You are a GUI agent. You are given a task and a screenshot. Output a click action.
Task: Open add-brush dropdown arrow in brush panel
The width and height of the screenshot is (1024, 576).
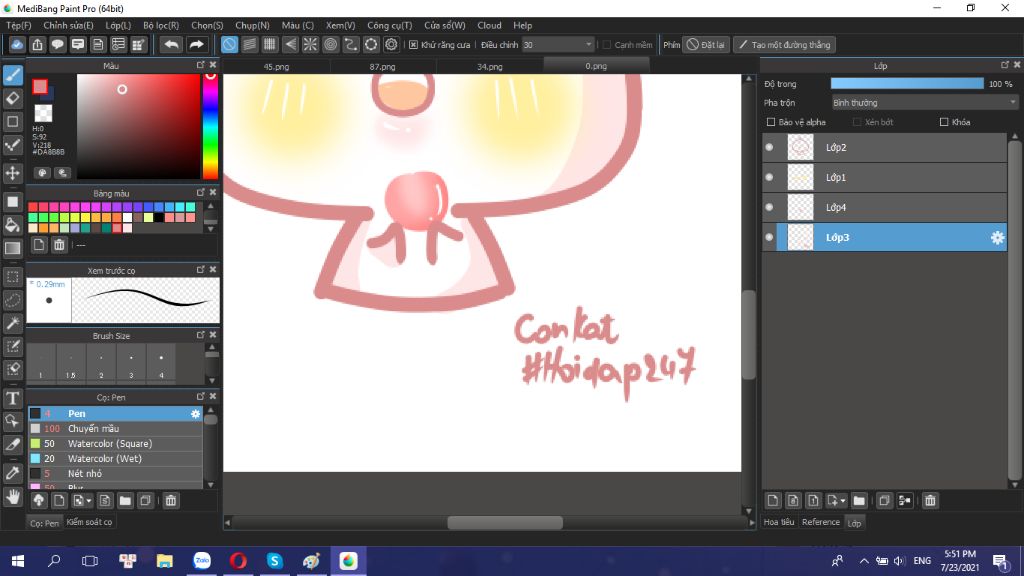88,501
